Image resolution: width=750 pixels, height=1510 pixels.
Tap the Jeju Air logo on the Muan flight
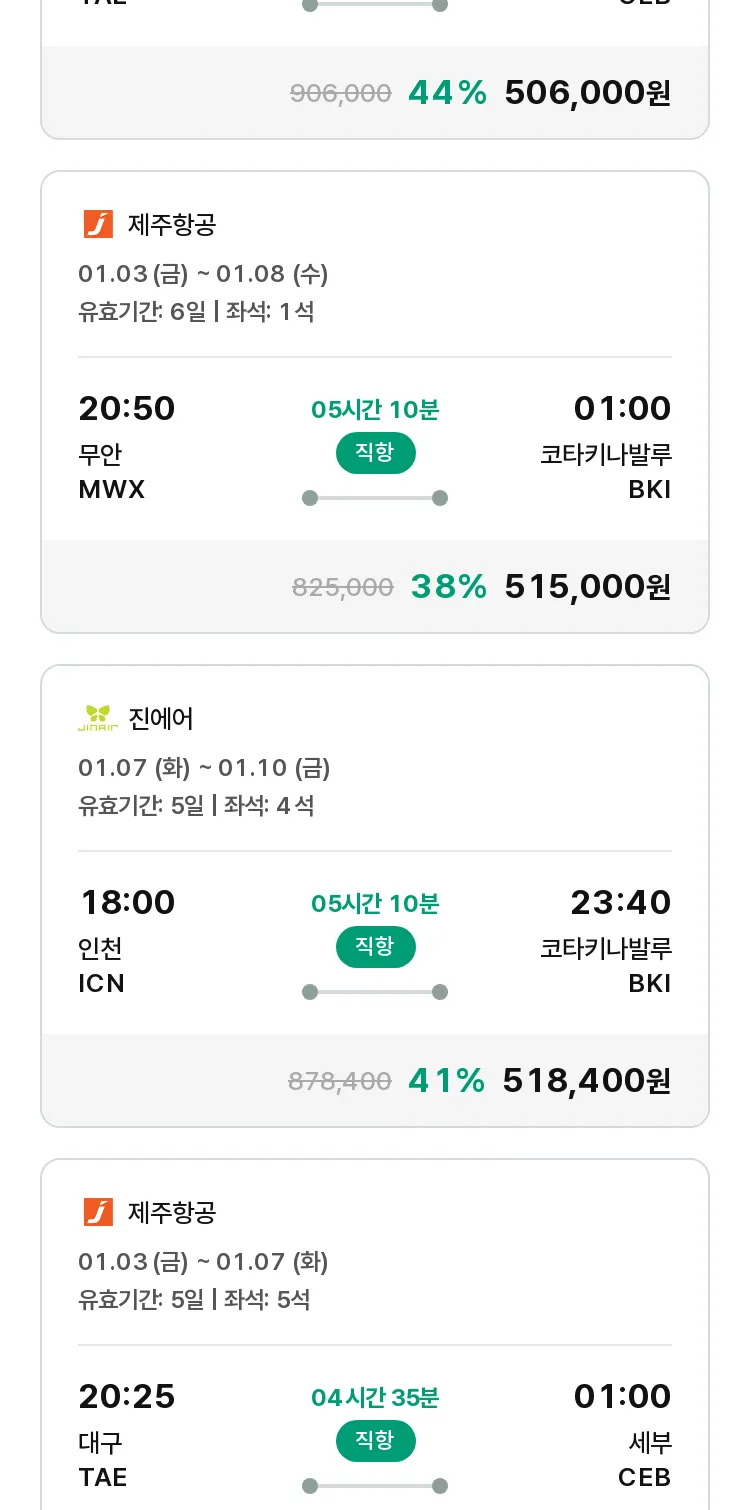pyautogui.click(x=98, y=224)
